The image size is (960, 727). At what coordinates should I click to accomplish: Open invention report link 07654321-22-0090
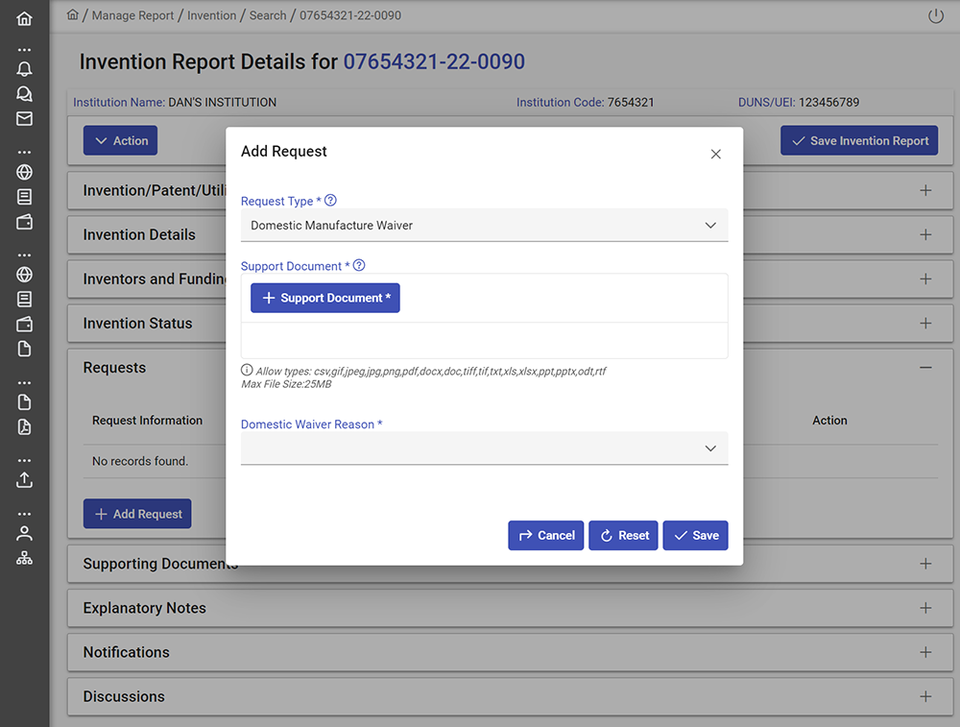(433, 61)
